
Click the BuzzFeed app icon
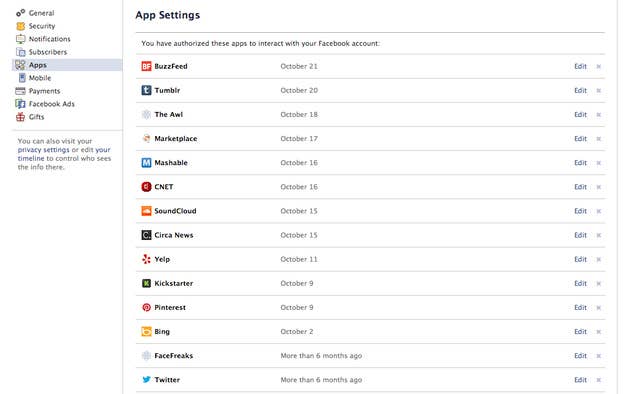point(146,66)
